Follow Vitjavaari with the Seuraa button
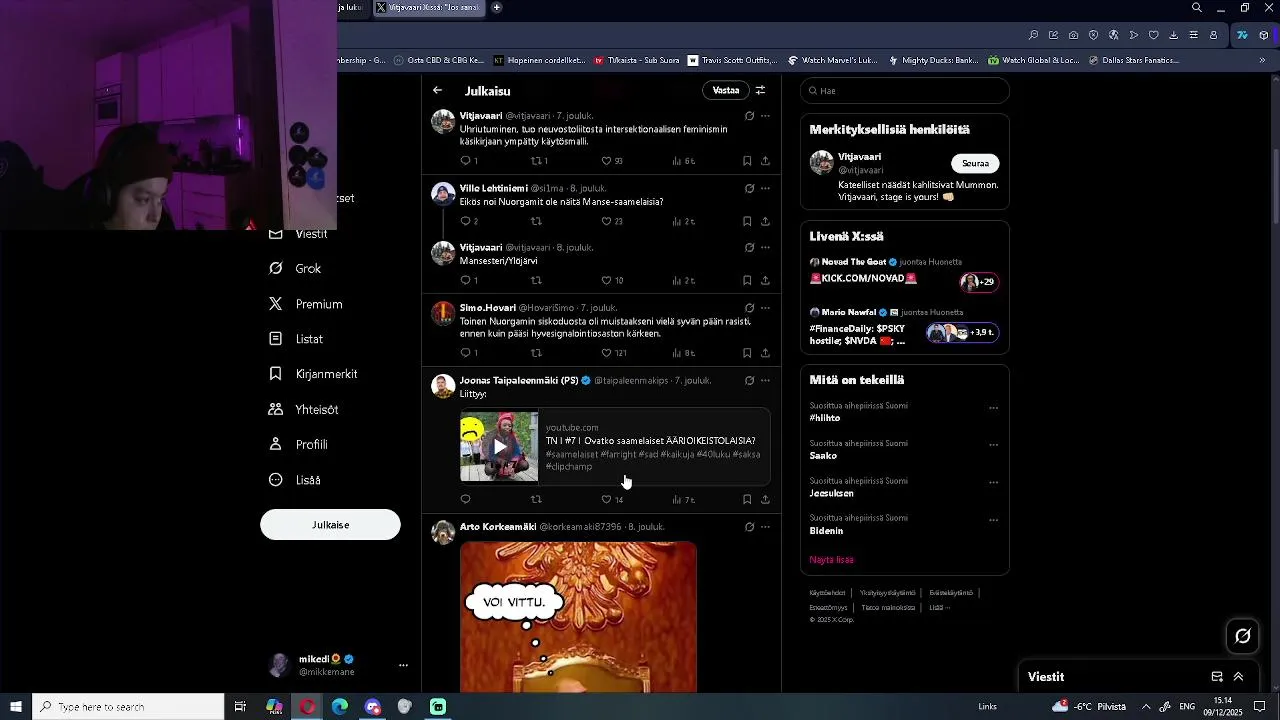The height and width of the screenshot is (720, 1280). coord(975,163)
